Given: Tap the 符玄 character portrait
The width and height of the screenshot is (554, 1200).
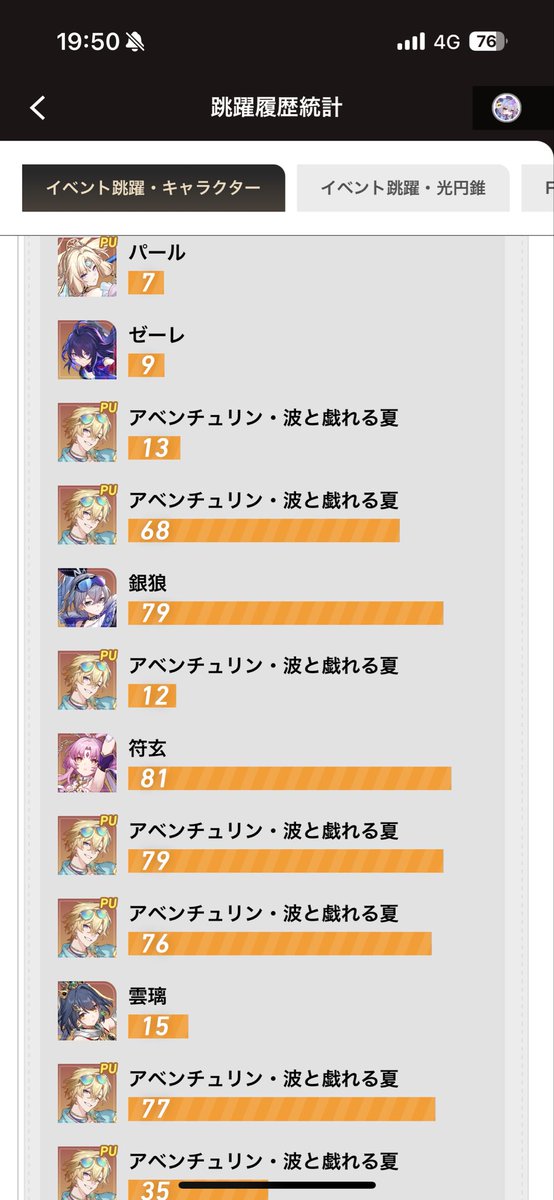Looking at the screenshot, I should [x=87, y=763].
